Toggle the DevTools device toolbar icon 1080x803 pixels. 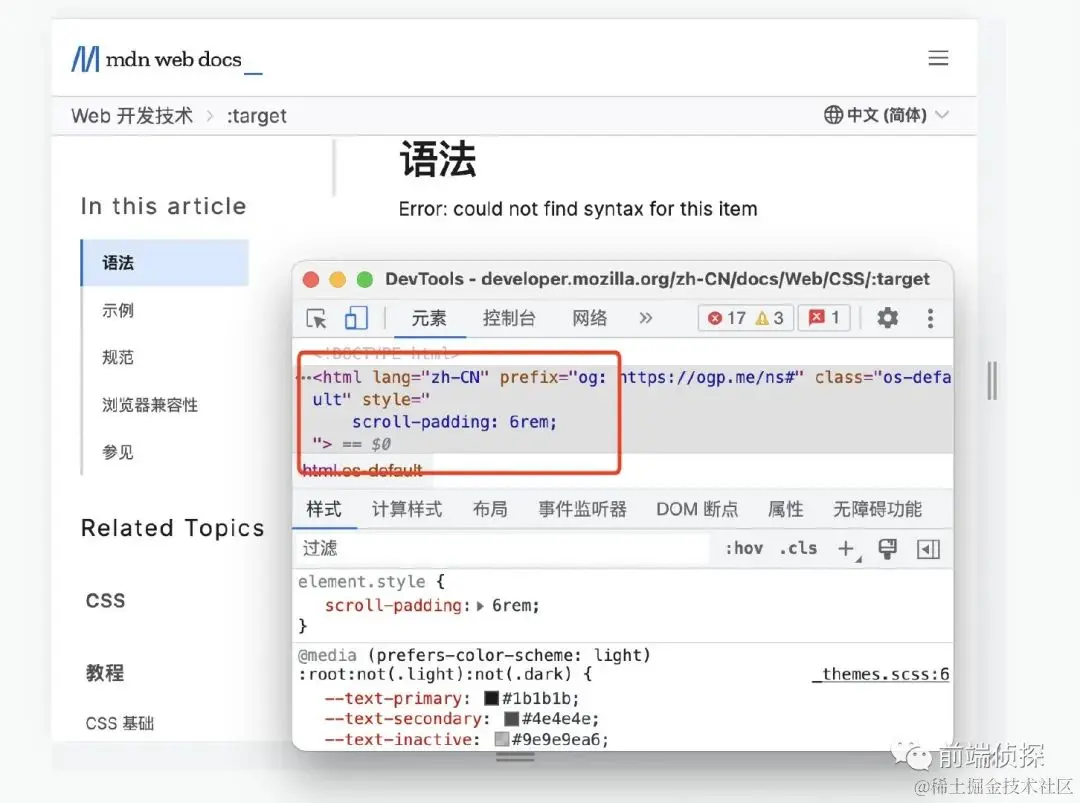point(355,318)
